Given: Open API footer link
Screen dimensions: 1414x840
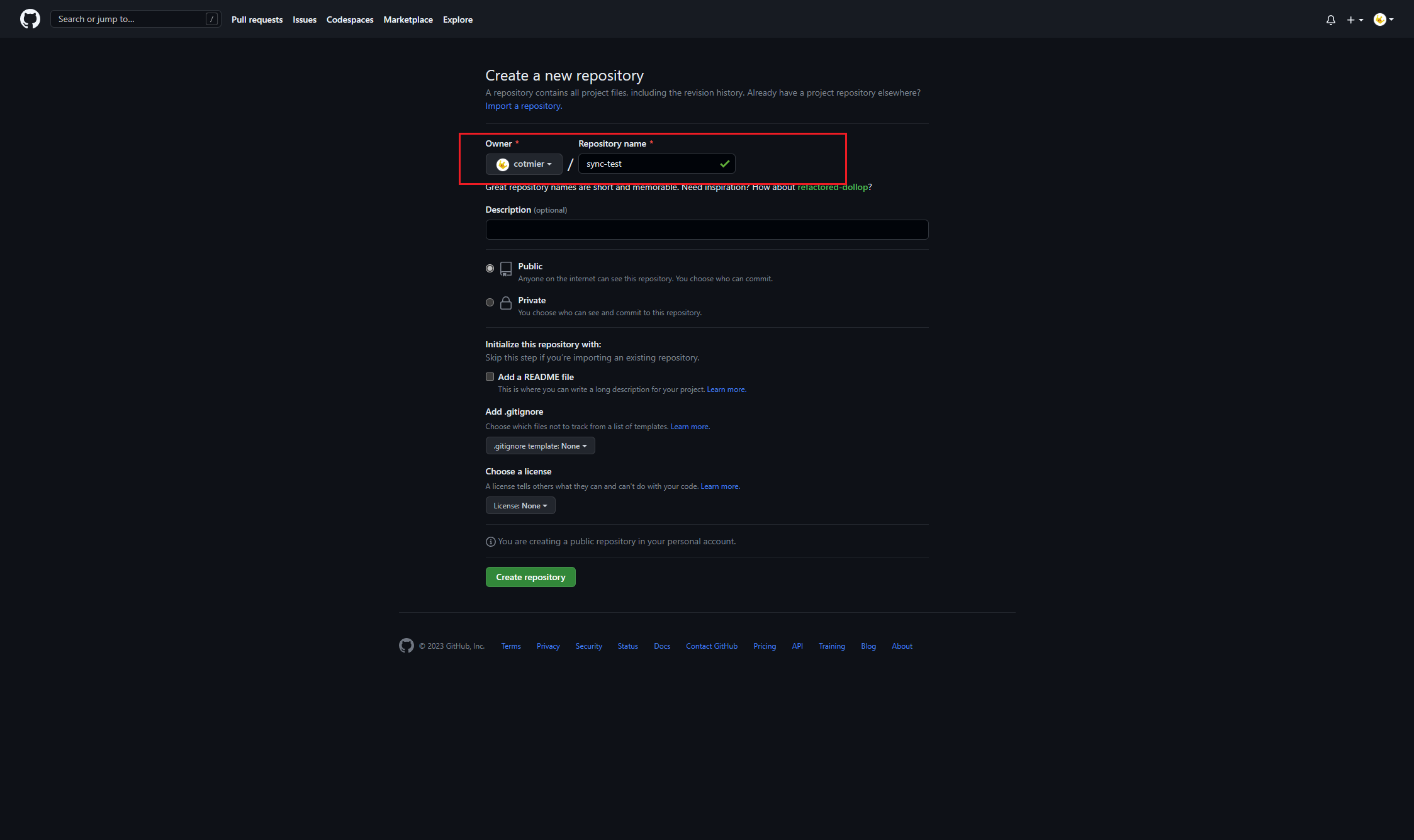Looking at the screenshot, I should point(797,646).
